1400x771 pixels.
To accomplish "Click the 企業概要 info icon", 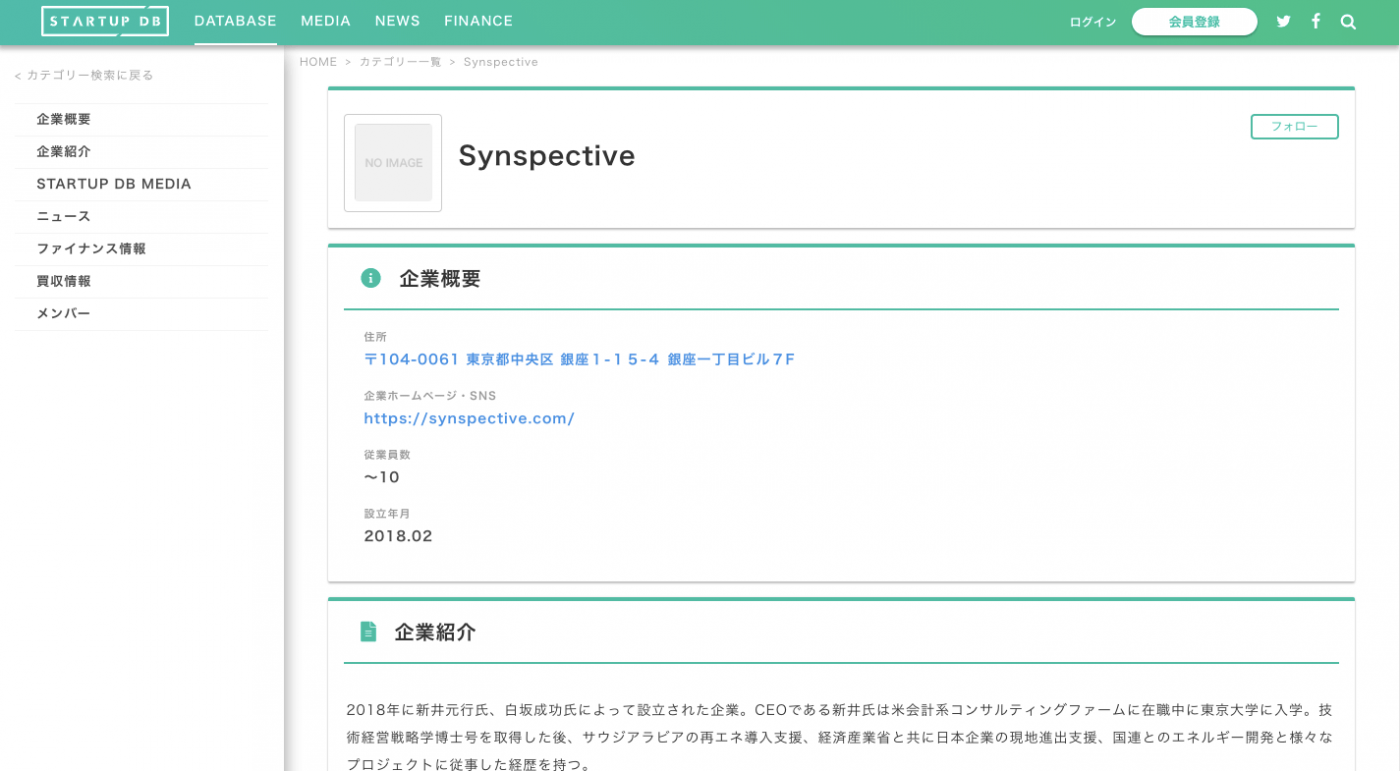I will pyautogui.click(x=371, y=278).
